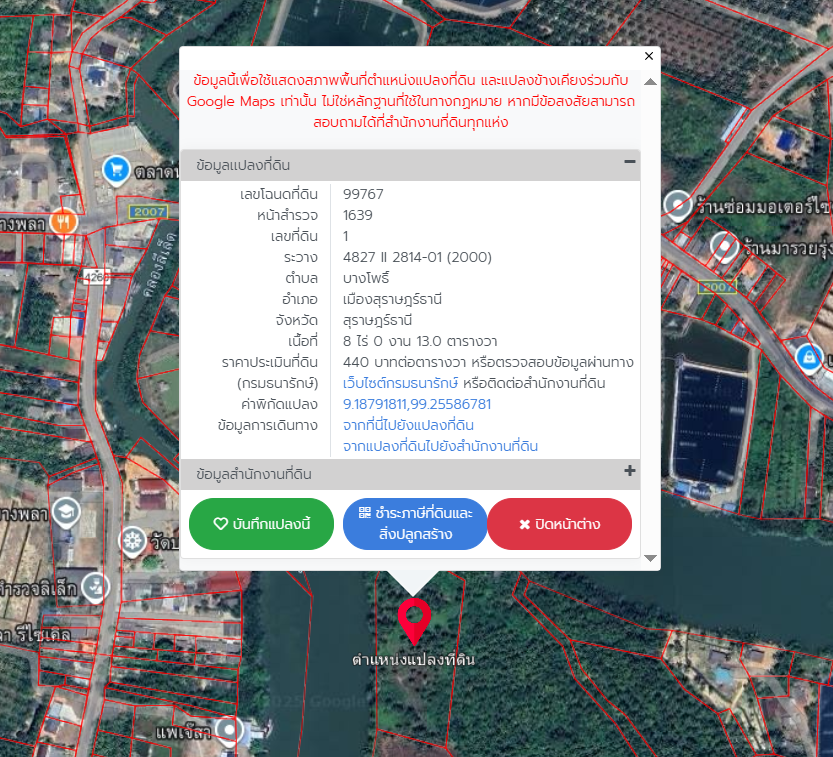Click the popup scroll down arrow

click(650, 558)
